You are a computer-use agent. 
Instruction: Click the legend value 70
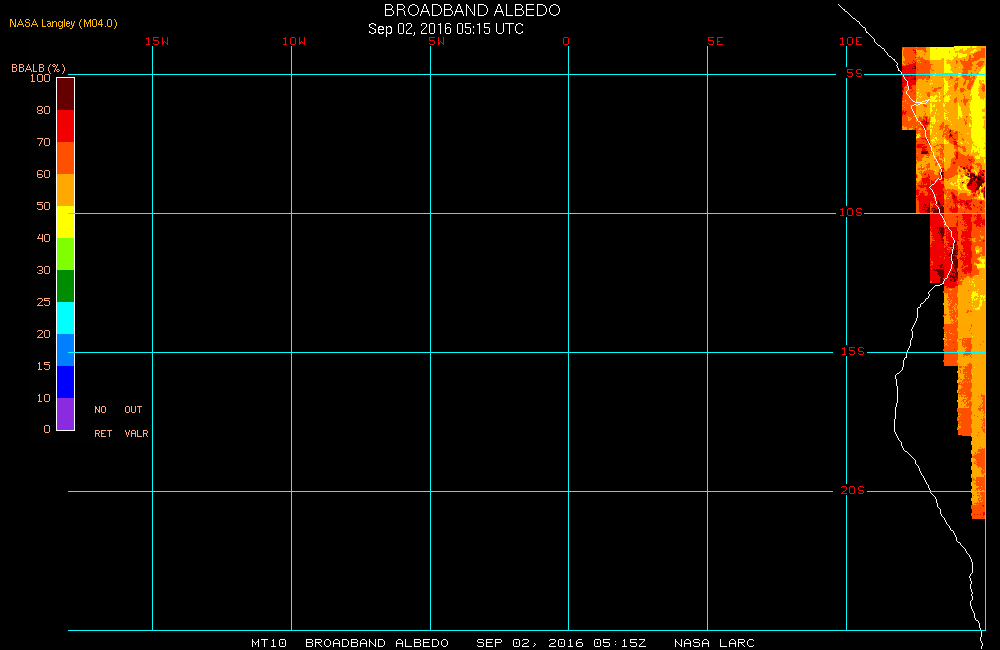coord(43,142)
